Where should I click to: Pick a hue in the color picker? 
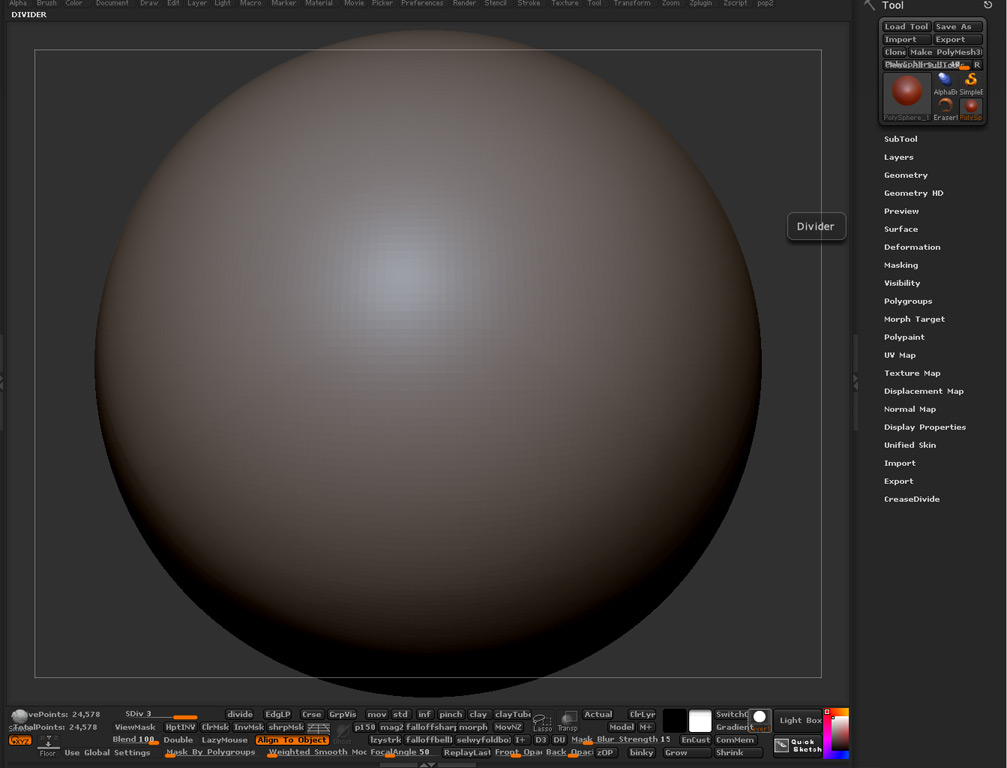tap(836, 733)
